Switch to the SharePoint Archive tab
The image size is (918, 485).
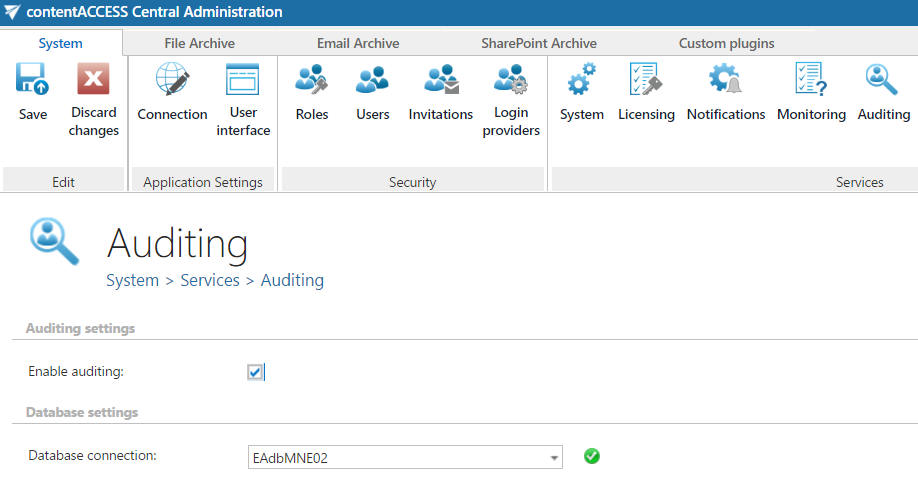point(539,43)
